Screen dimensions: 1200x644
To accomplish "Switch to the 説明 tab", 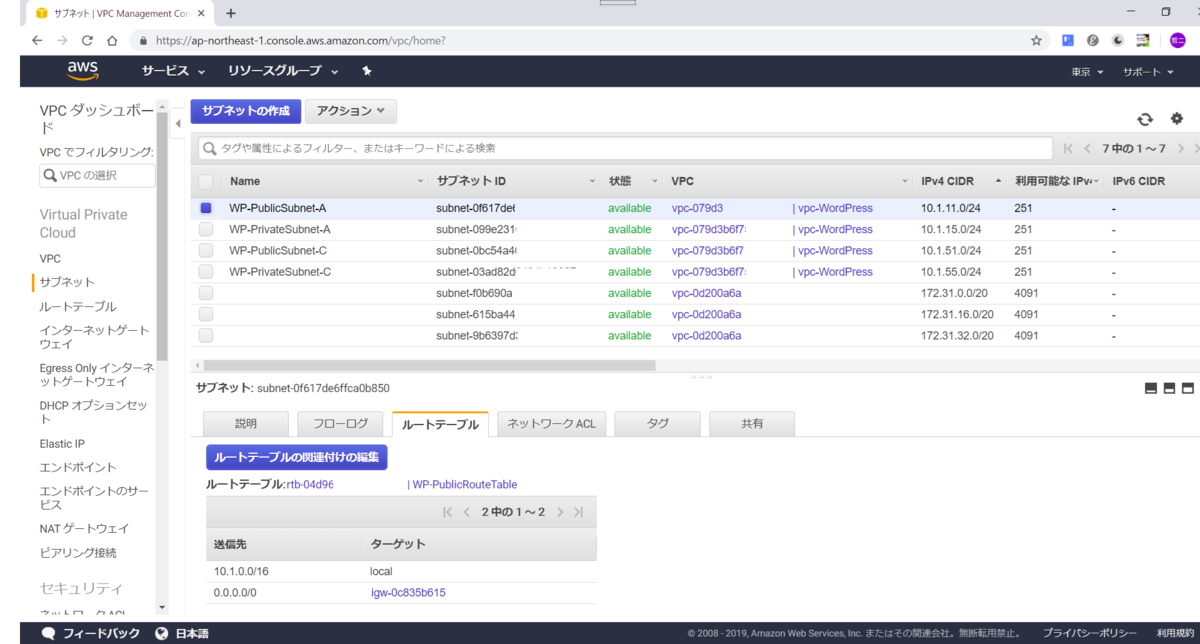I will coord(246,424).
